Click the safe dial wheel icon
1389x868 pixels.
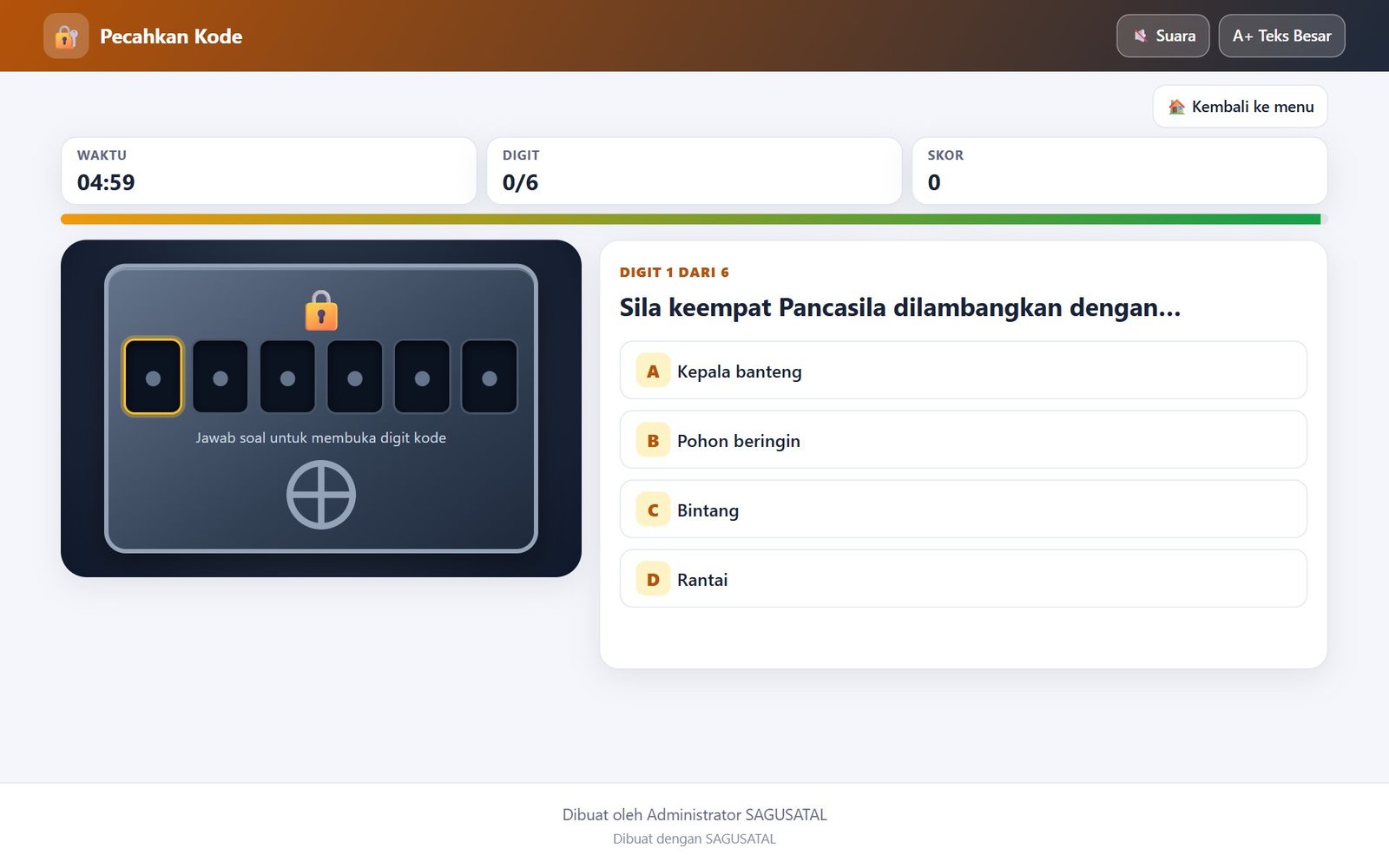click(321, 495)
